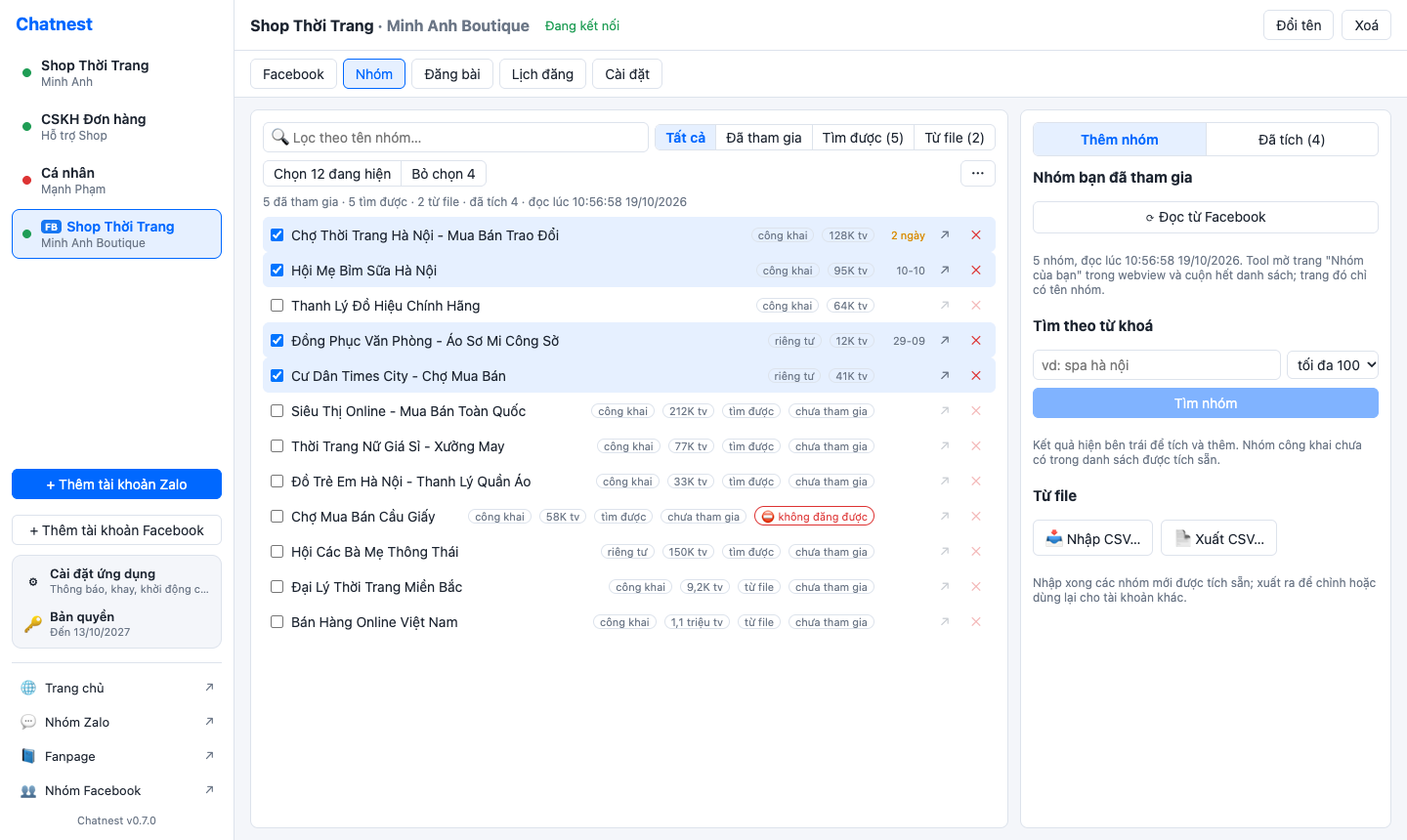Open the 'tối đa 100' dropdown

click(x=1333, y=365)
